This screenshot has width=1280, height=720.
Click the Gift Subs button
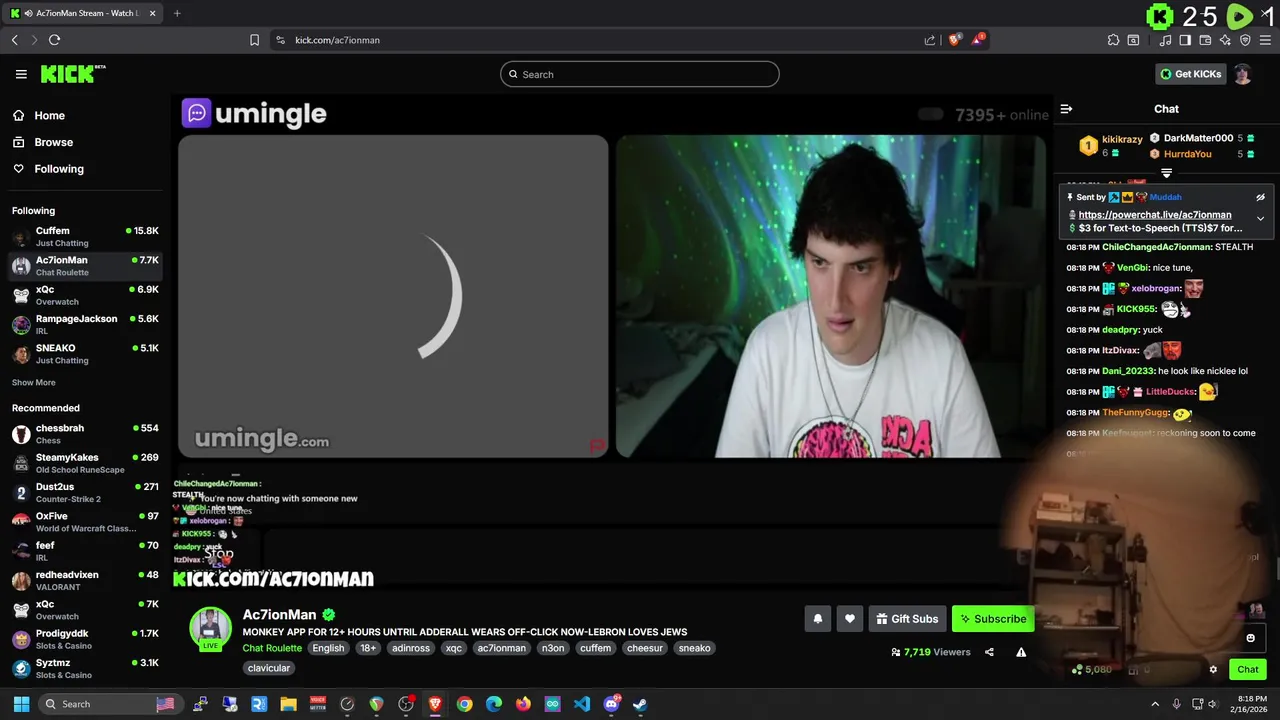pos(907,619)
